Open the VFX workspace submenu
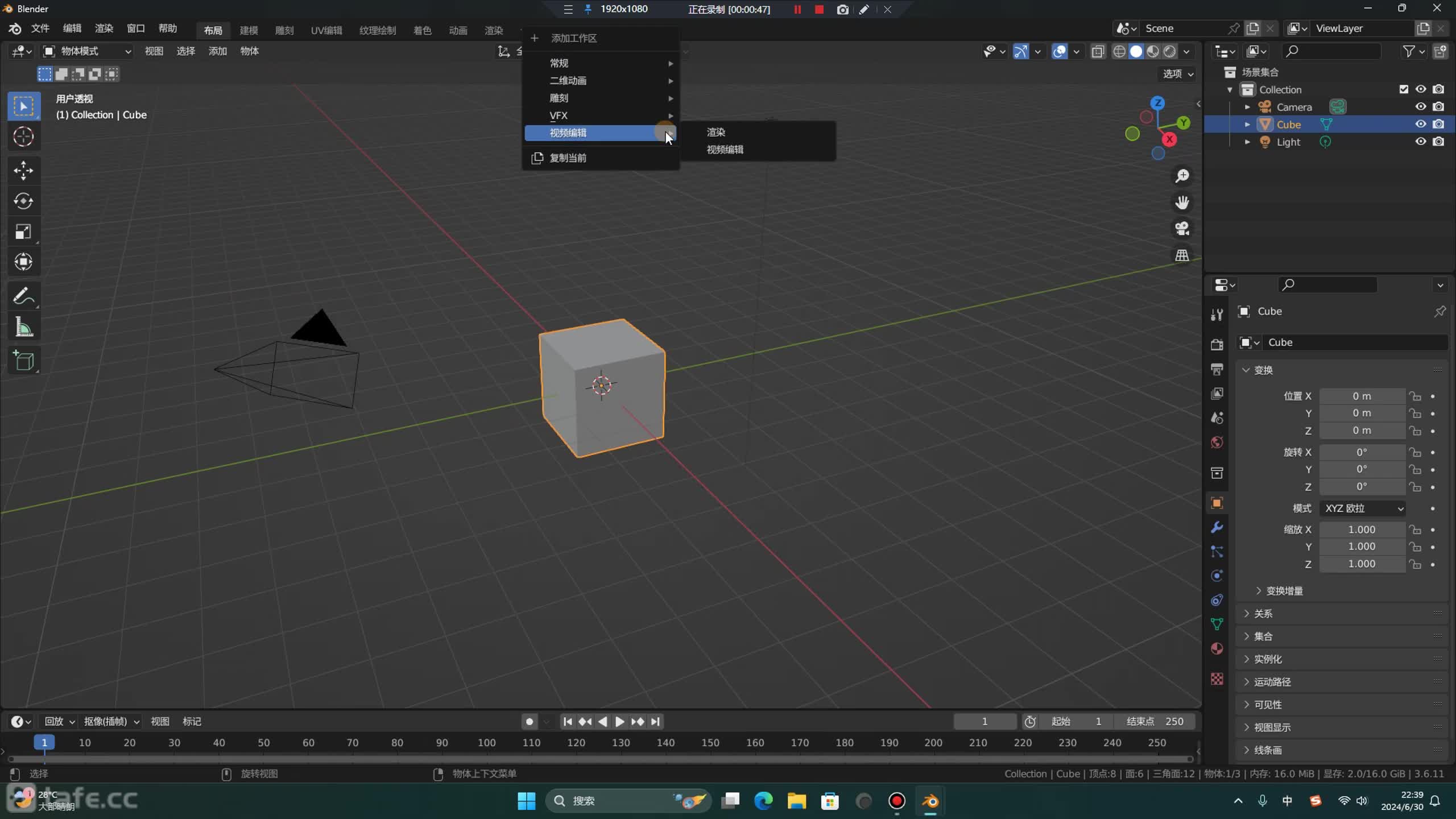 tap(601, 115)
